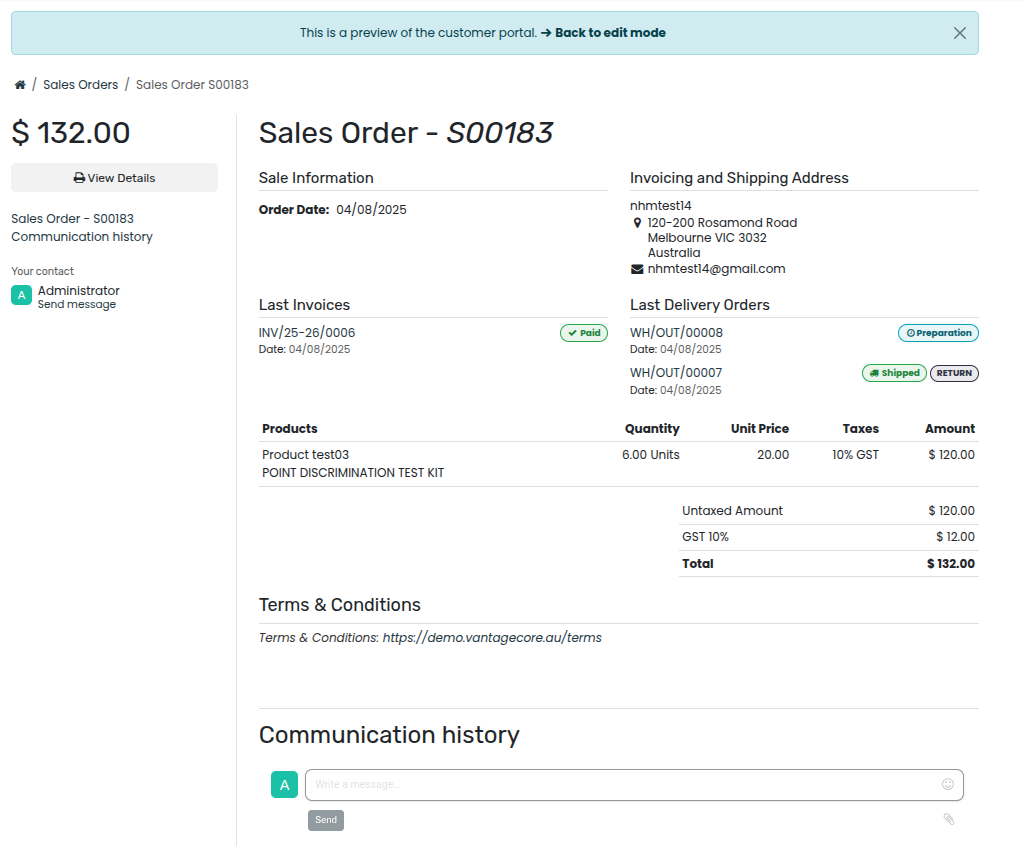Viewport: 1023px width, 846px height.
Task: Click the Paid status badge
Action: click(x=584, y=333)
